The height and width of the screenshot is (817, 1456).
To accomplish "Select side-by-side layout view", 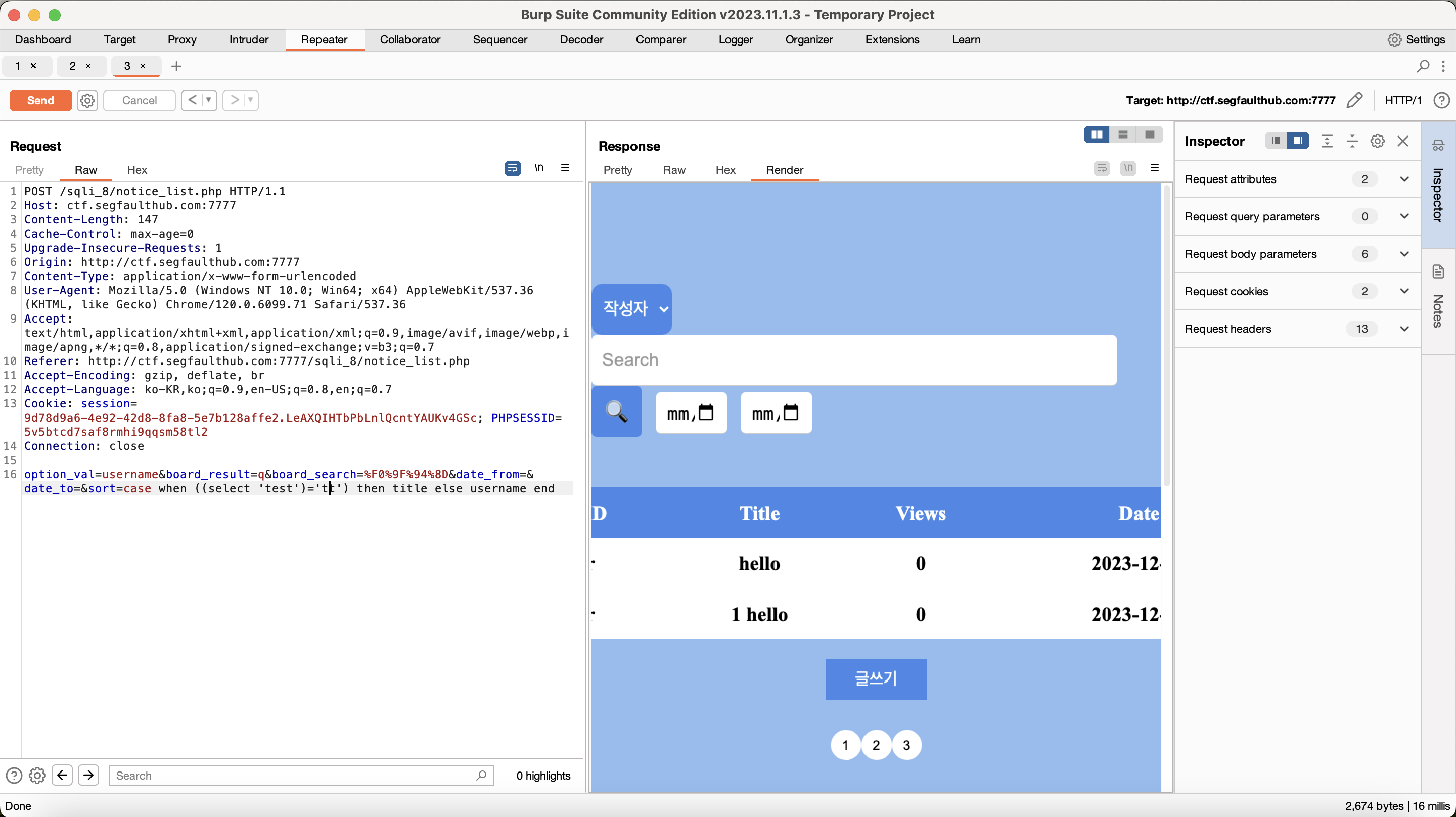I will (x=1097, y=134).
